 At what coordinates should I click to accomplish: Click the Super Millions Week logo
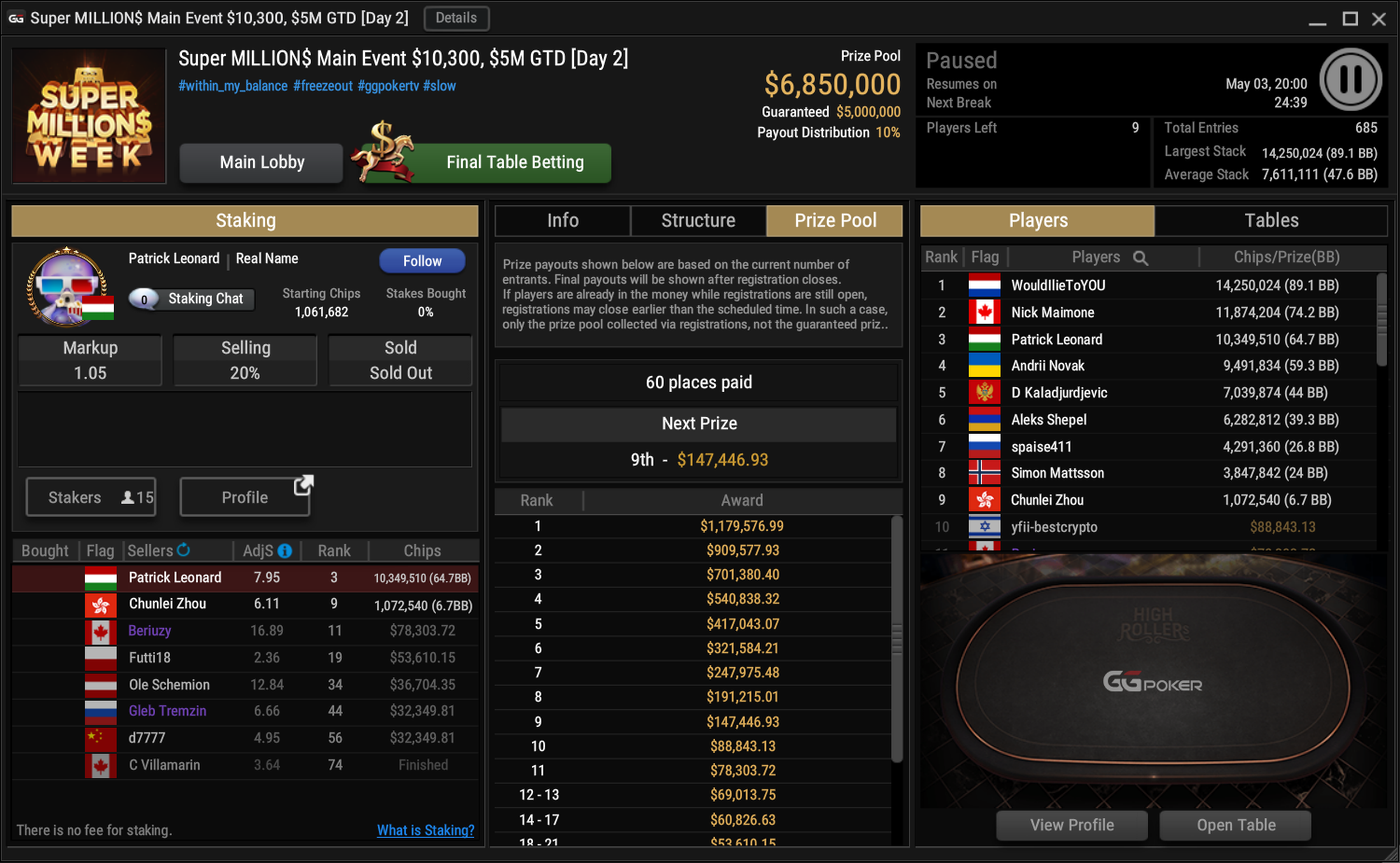pos(89,116)
